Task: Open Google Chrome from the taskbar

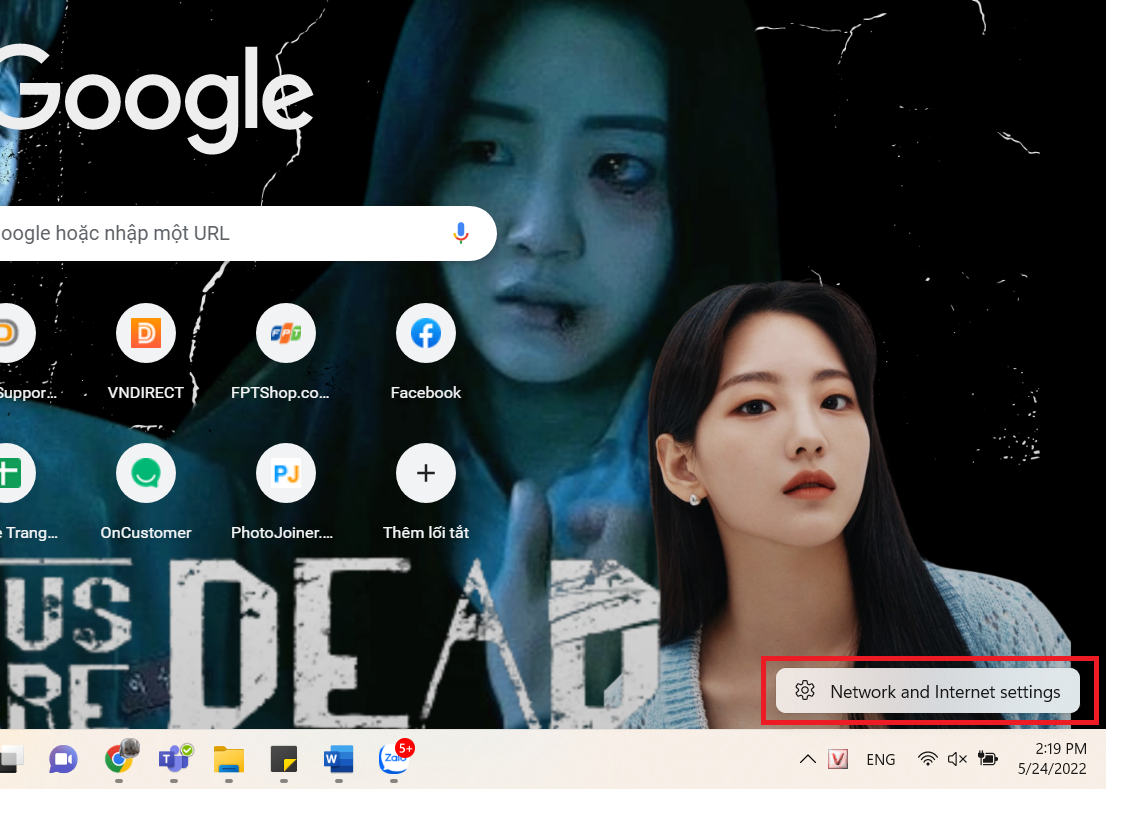Action: [x=119, y=759]
